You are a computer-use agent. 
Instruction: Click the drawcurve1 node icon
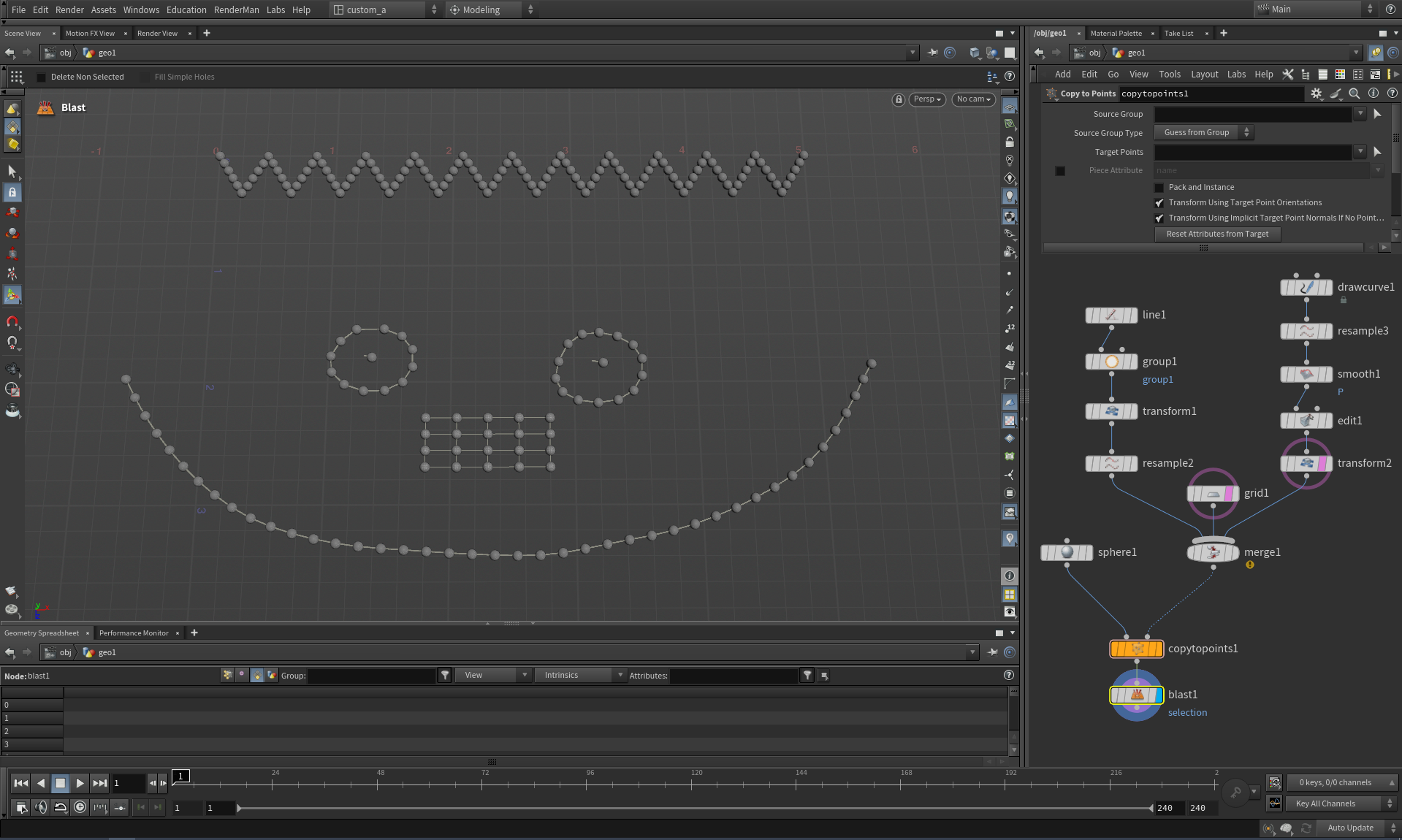coord(1306,287)
